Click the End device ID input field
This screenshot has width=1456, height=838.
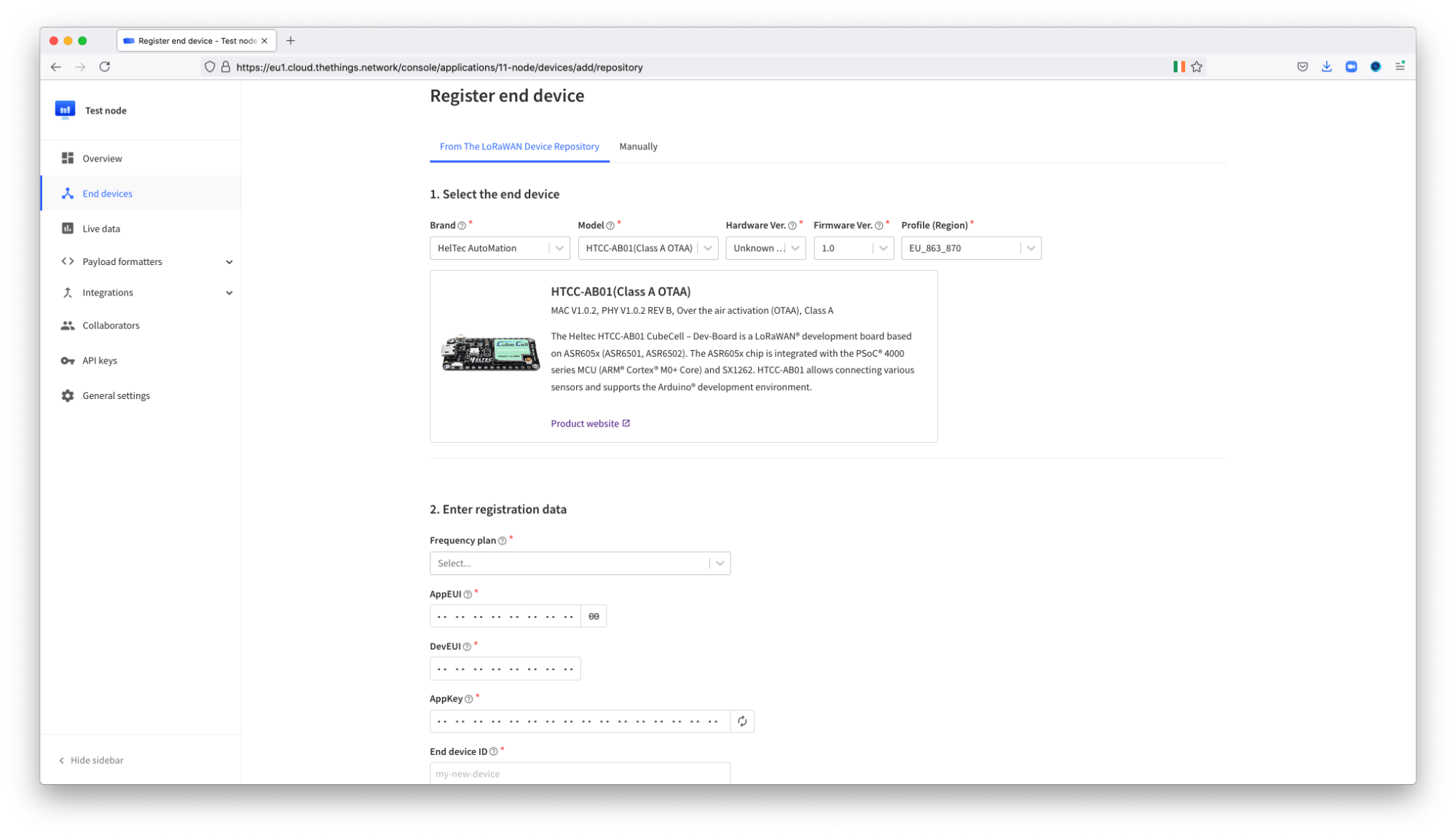(580, 773)
